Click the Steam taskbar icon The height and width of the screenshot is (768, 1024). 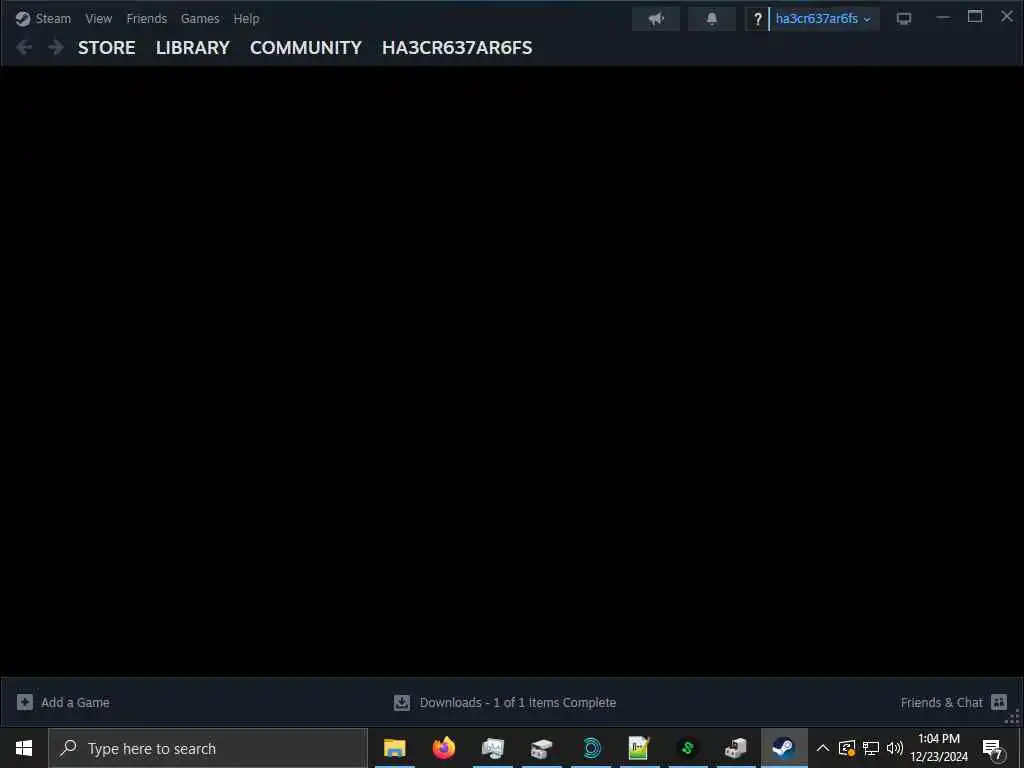pyautogui.click(x=784, y=748)
